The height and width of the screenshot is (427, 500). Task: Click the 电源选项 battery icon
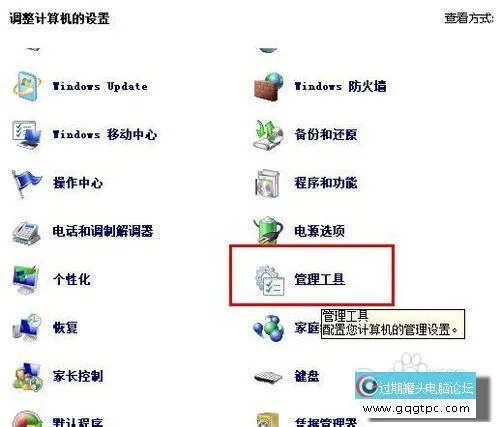click(x=269, y=230)
